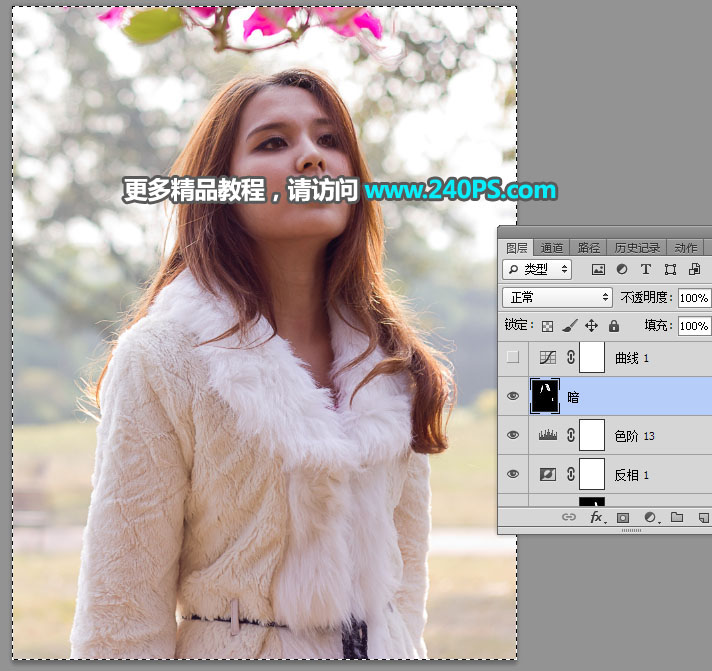
Task: Select the 反相 1 layer mask thumbnail
Action: (x=592, y=475)
